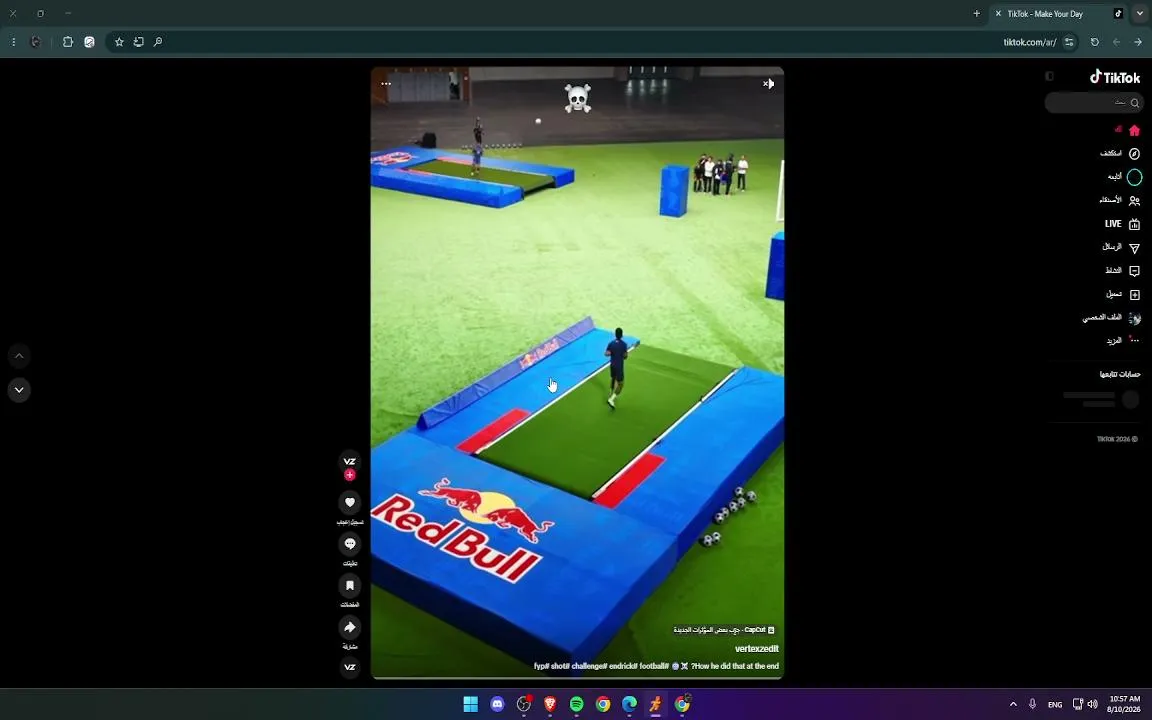The height and width of the screenshot is (720, 1152).
Task: Open Brave browser from the taskbar
Action: tap(550, 704)
